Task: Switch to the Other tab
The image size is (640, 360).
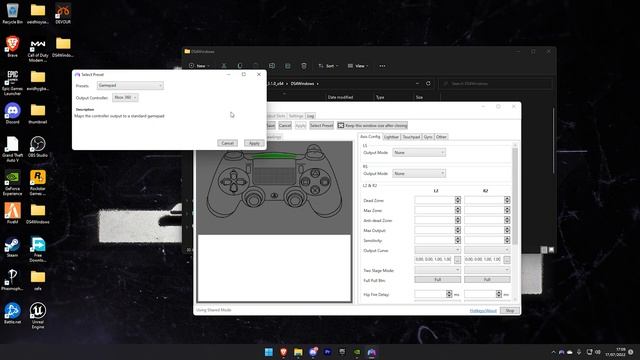Action: pos(441,137)
